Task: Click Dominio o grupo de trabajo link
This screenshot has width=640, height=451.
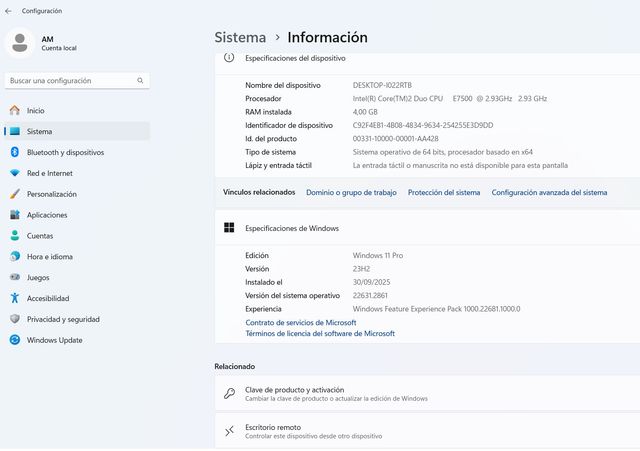Action: click(x=351, y=192)
